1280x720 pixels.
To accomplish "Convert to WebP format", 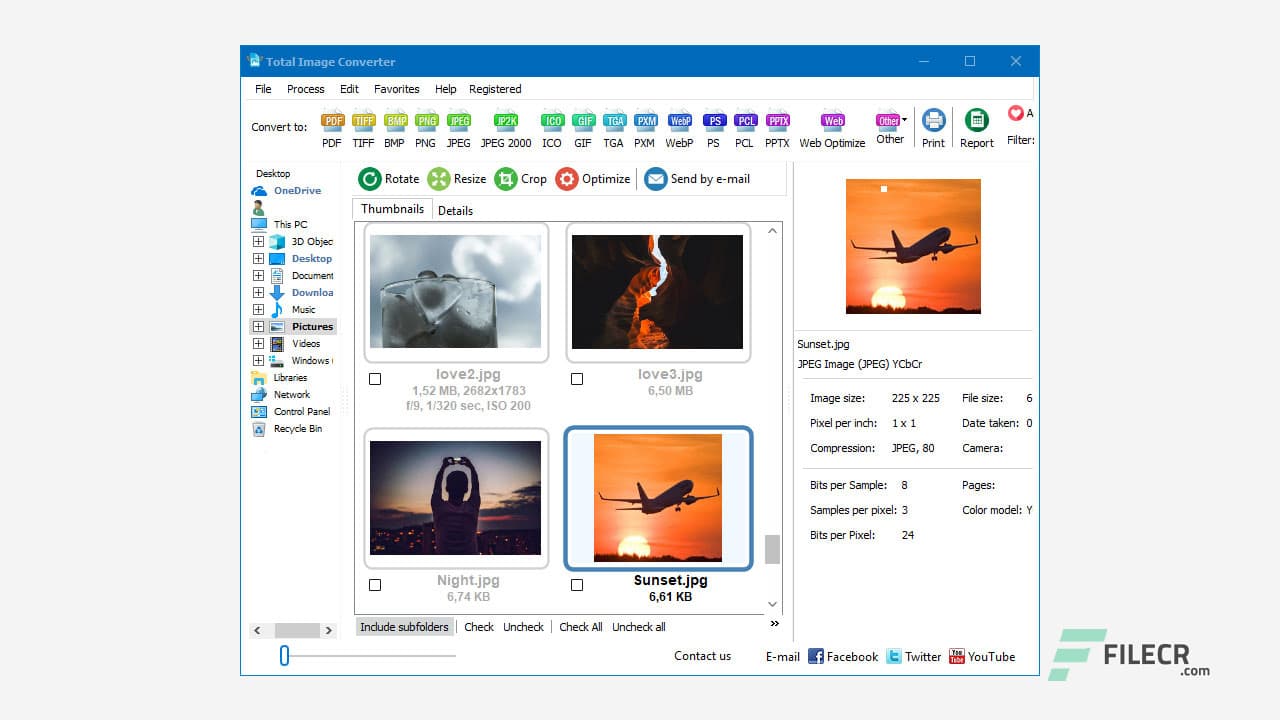I will point(679,120).
